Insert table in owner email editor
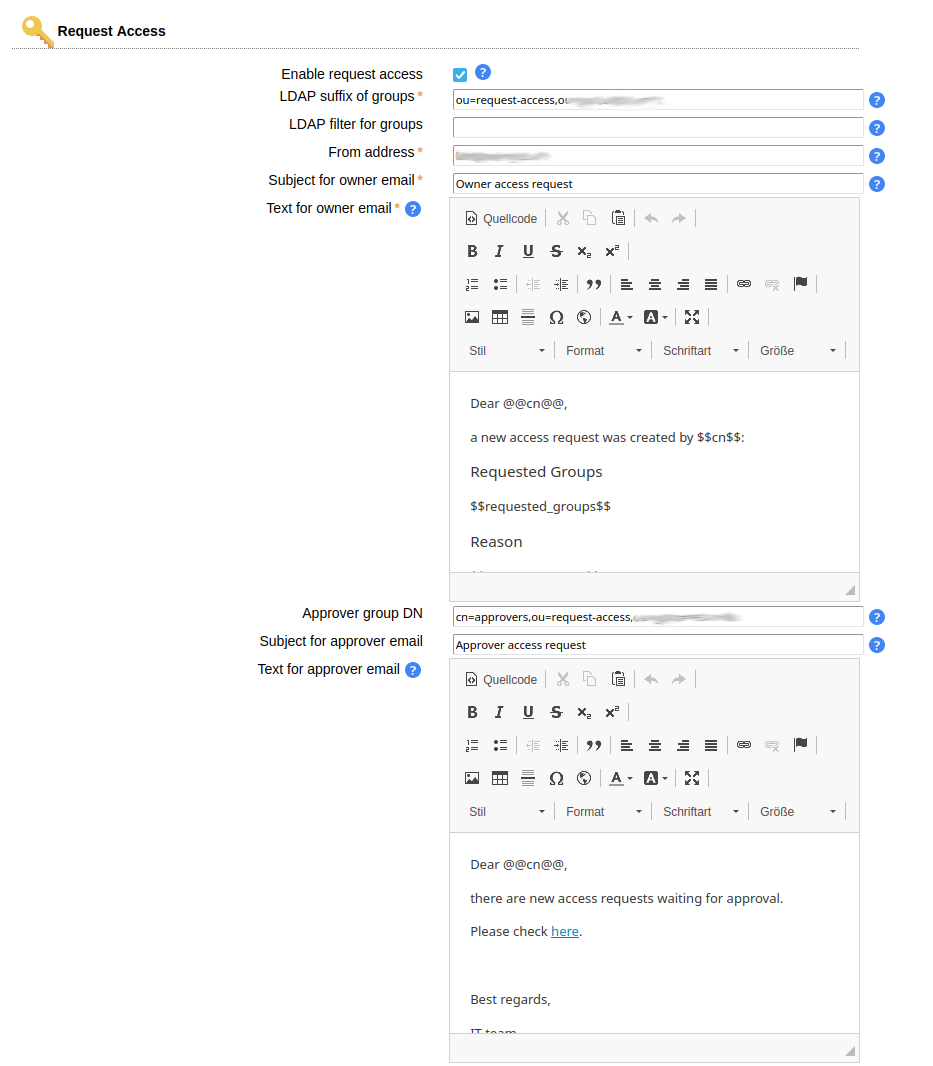 (x=500, y=317)
